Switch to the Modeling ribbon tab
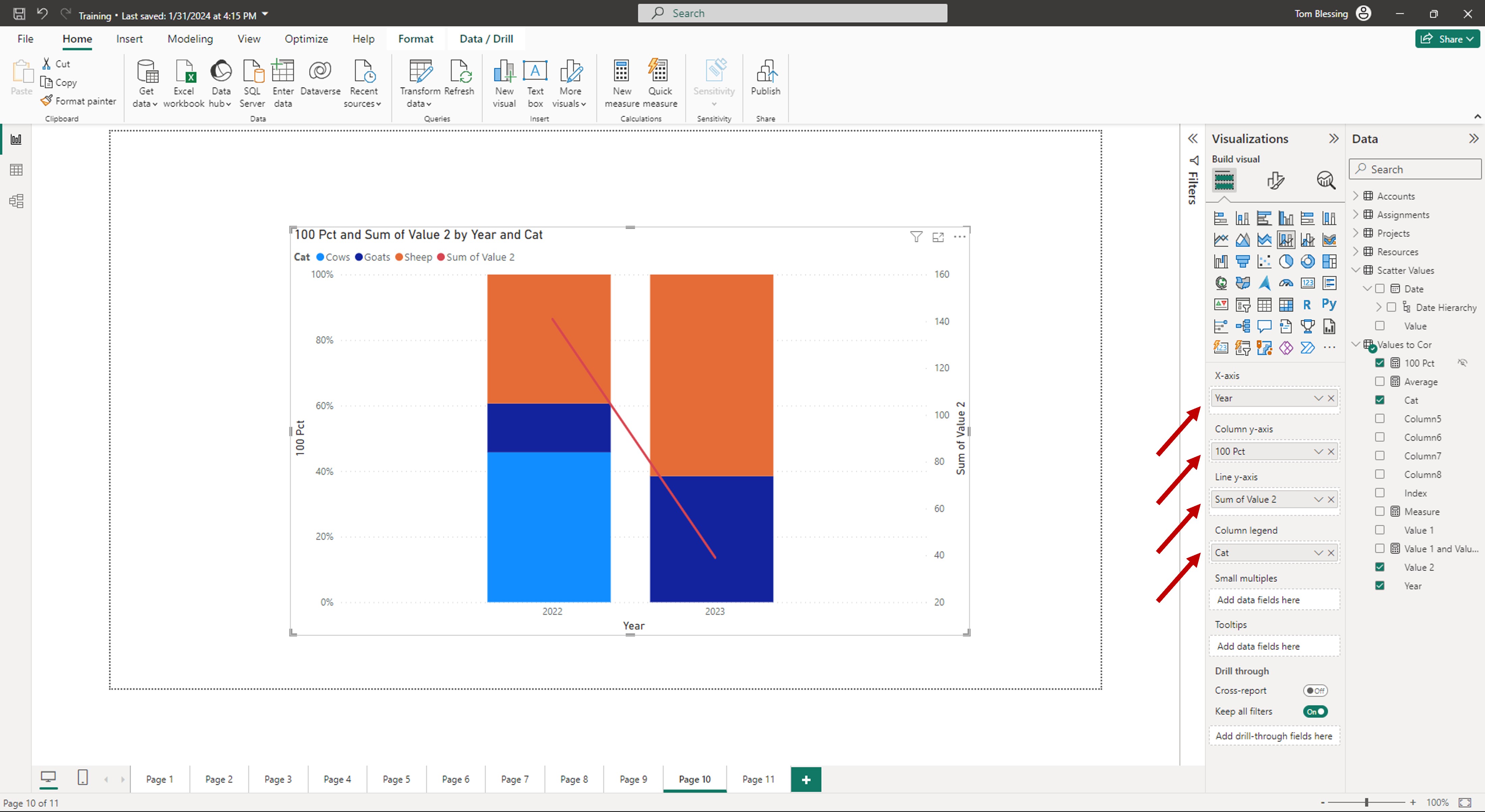Screen dimensions: 1485x812 pos(190,38)
